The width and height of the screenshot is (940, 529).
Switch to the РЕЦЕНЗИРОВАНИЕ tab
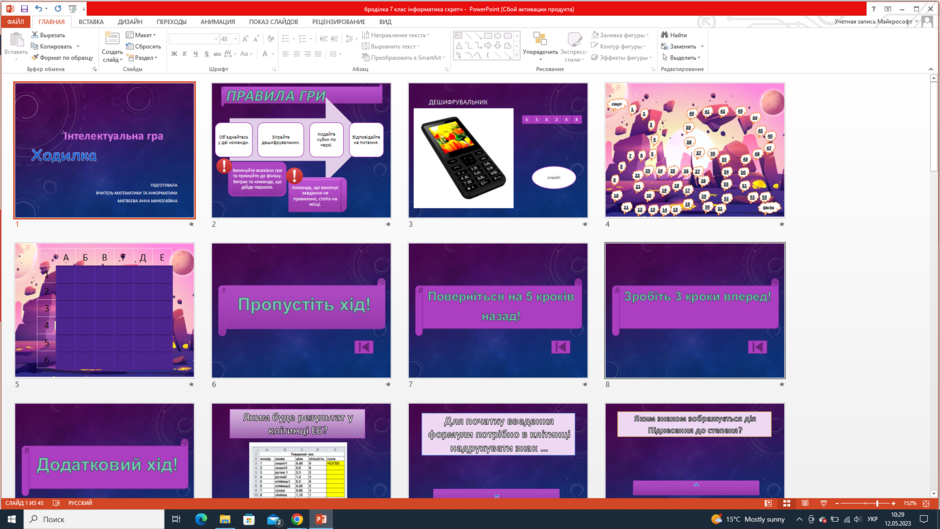(339, 22)
